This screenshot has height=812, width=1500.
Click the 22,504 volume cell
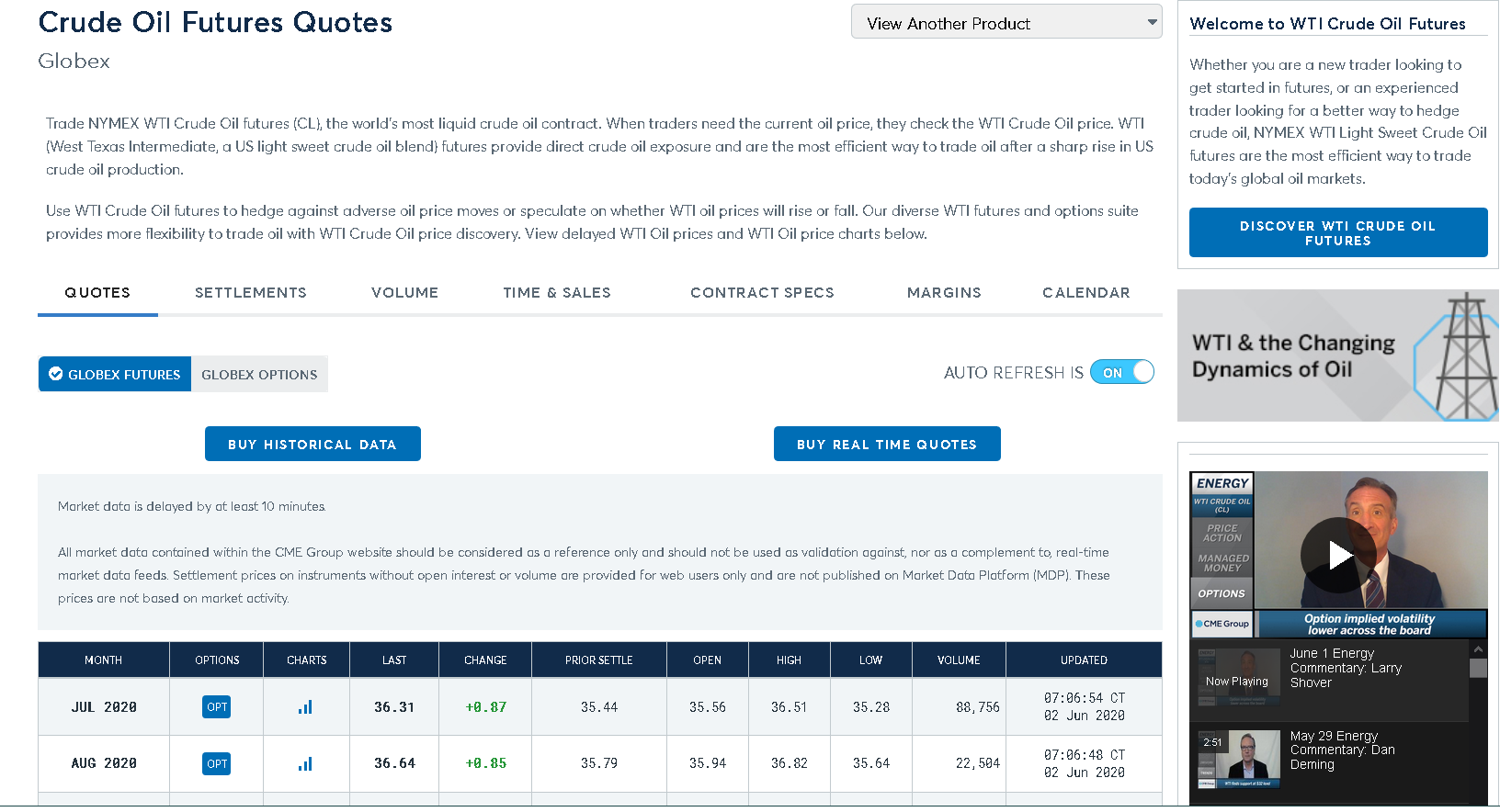point(959,763)
